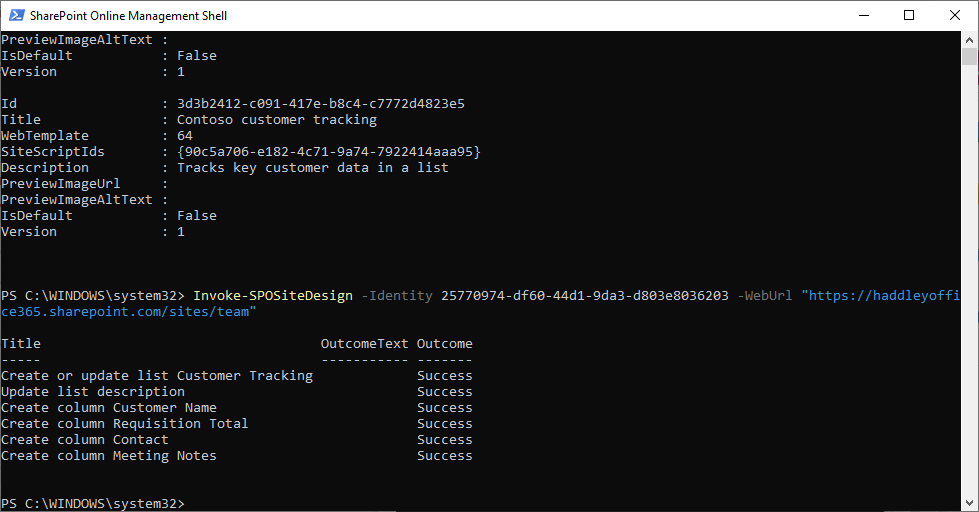Minimize the SharePoint Online Management Shell window
The image size is (979, 512).
point(862,16)
